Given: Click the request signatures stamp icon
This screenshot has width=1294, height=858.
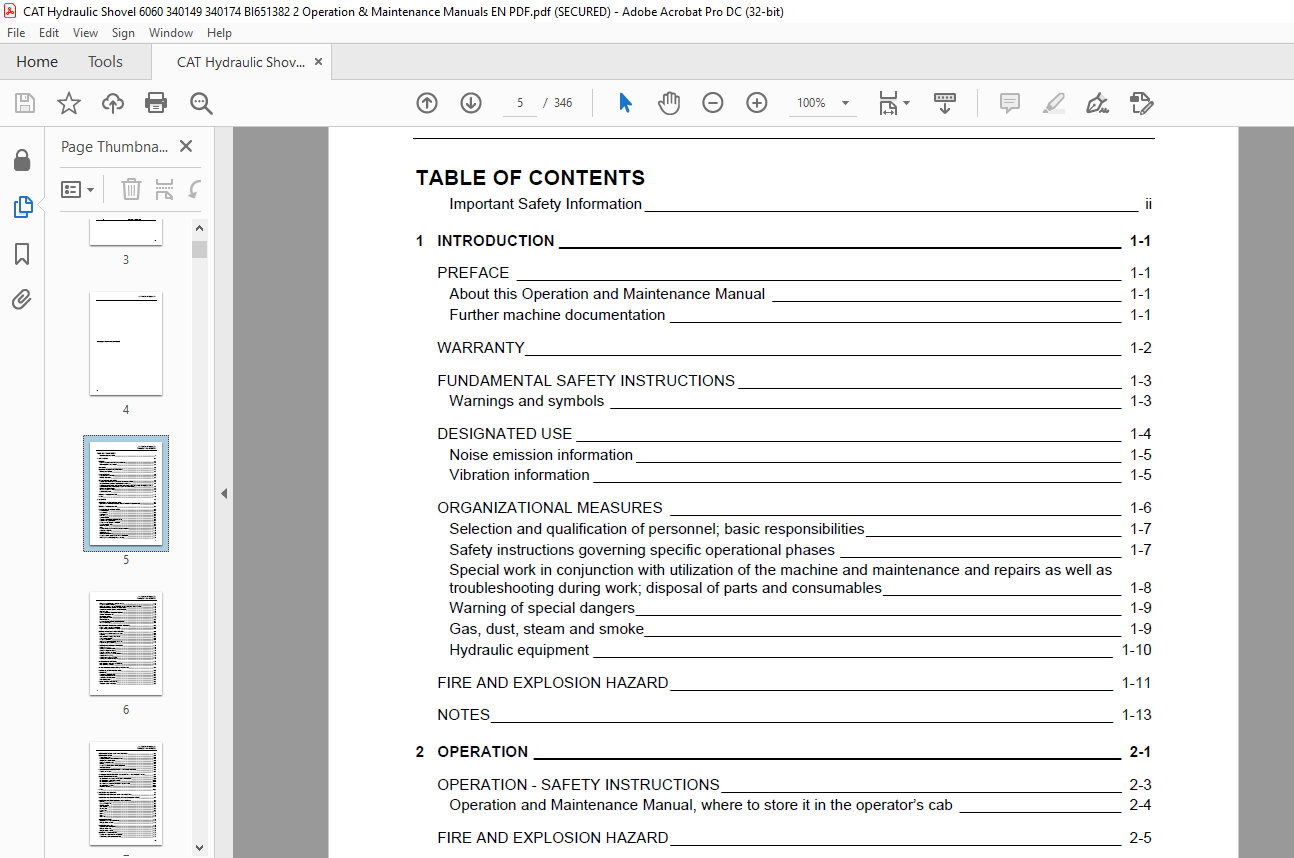Looking at the screenshot, I should point(1142,103).
